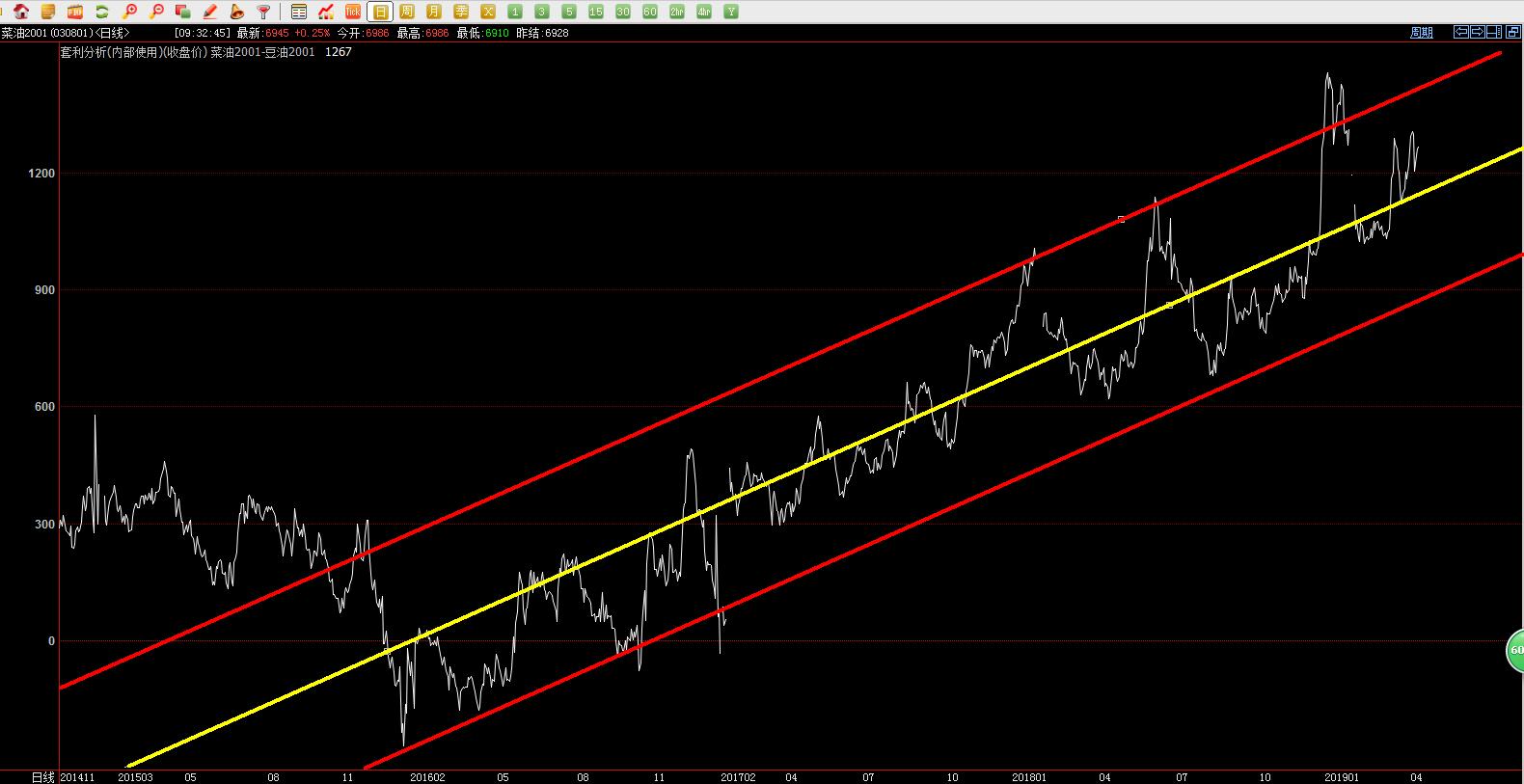Click the 昨结 value 6928
The height and width of the screenshot is (784, 1524).
pyautogui.click(x=557, y=33)
